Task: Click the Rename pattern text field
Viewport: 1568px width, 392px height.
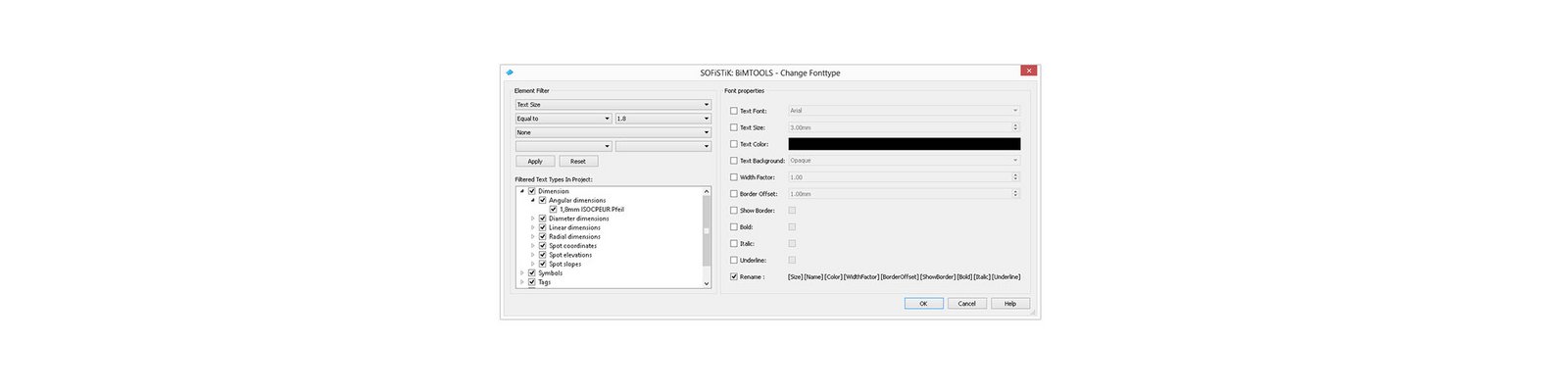Action: click(905, 277)
